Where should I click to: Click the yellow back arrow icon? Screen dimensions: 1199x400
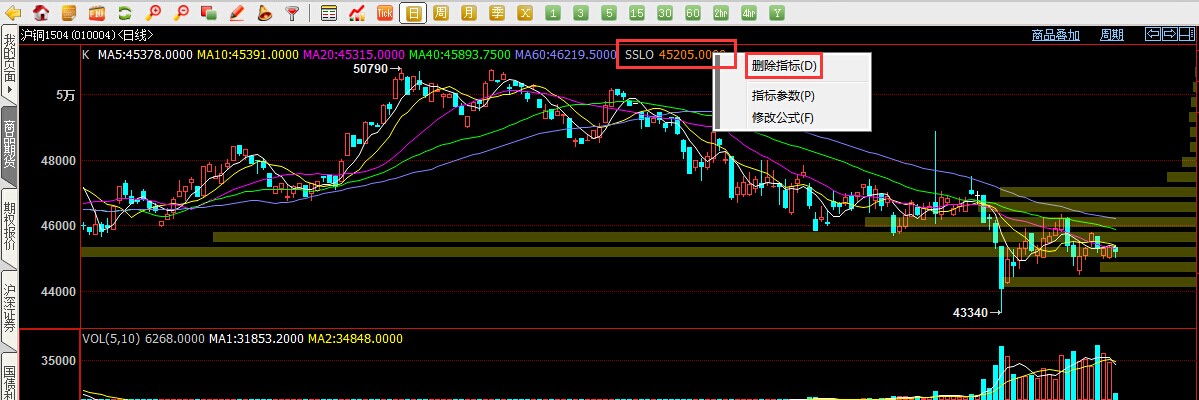pyautogui.click(x=15, y=13)
